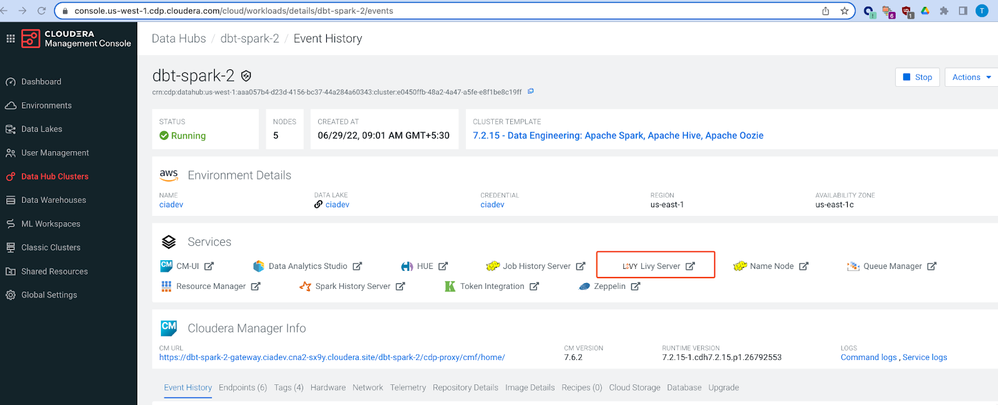
Task: Go to Environments in sidebar
Action: pyautogui.click(x=46, y=105)
